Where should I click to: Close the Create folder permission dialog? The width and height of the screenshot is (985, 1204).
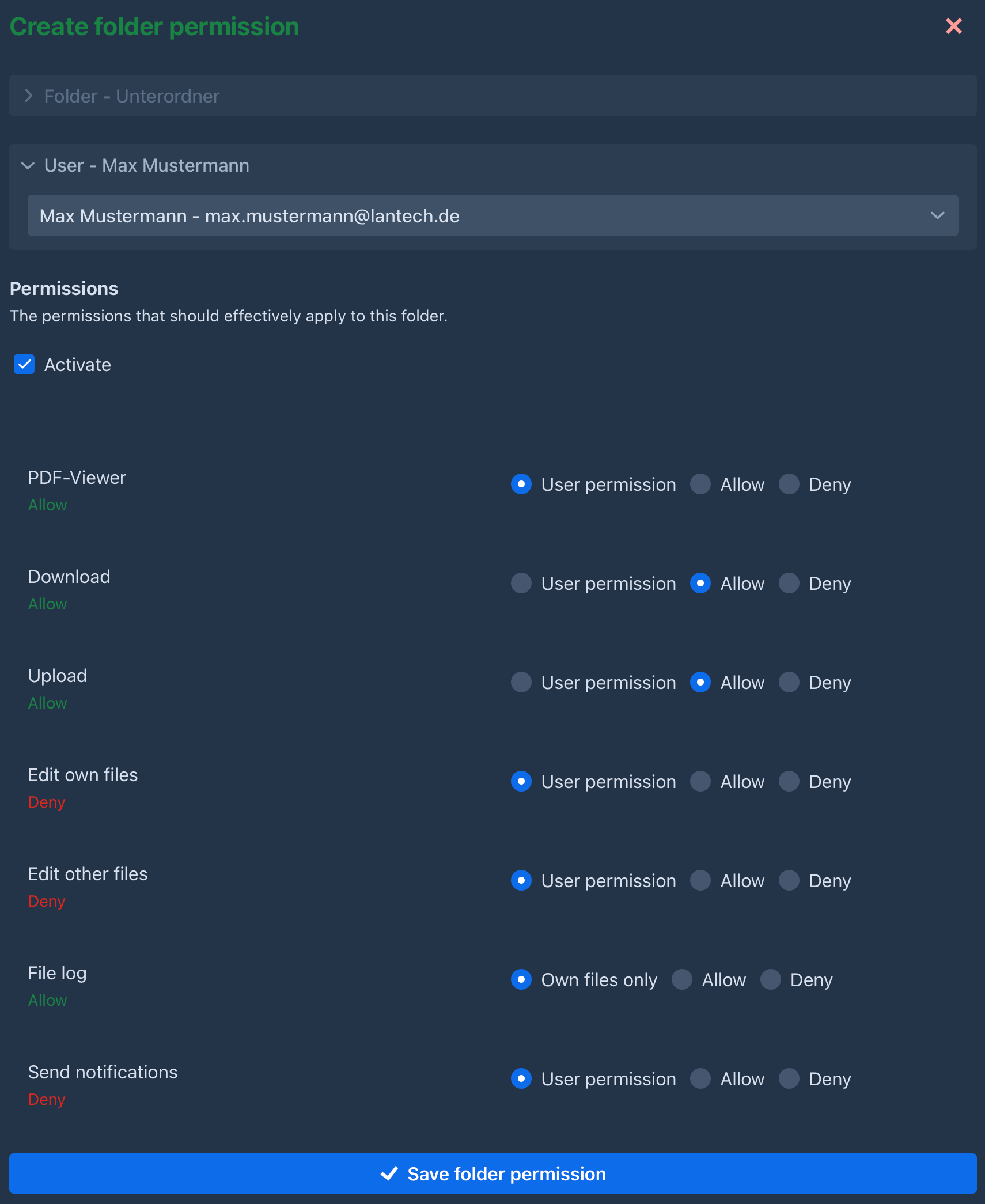point(953,26)
